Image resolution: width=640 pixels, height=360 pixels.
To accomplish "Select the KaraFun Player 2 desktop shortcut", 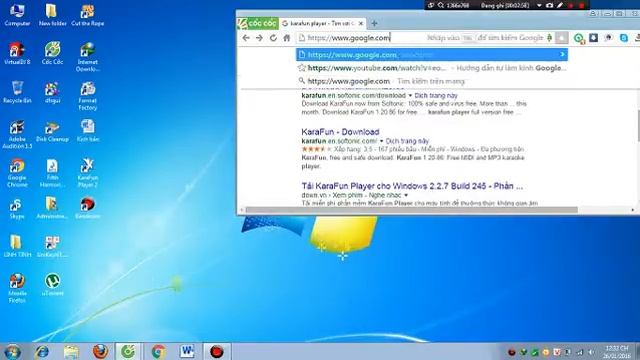I will click(87, 173).
